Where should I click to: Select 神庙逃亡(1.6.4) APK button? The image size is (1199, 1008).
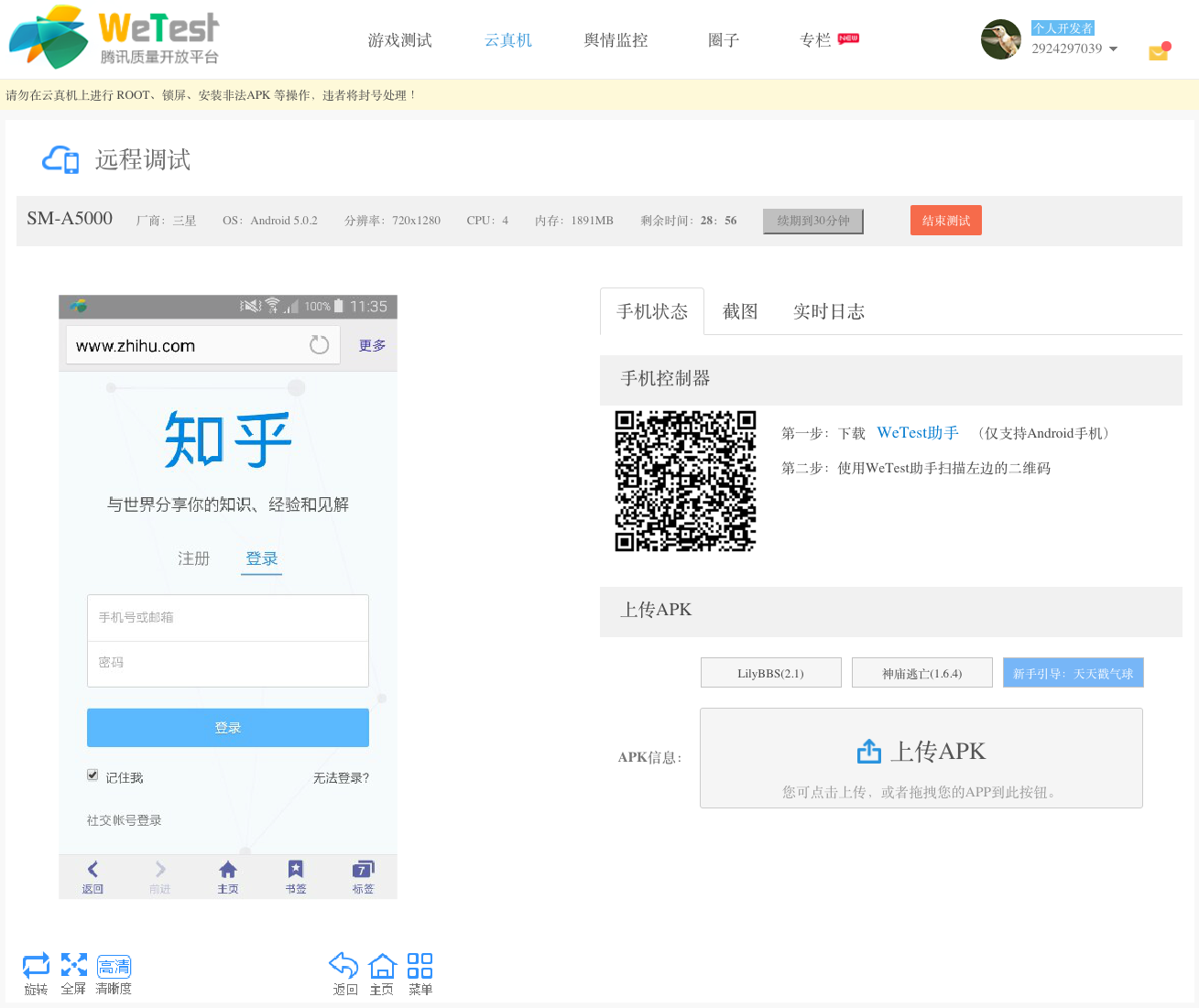coord(922,673)
